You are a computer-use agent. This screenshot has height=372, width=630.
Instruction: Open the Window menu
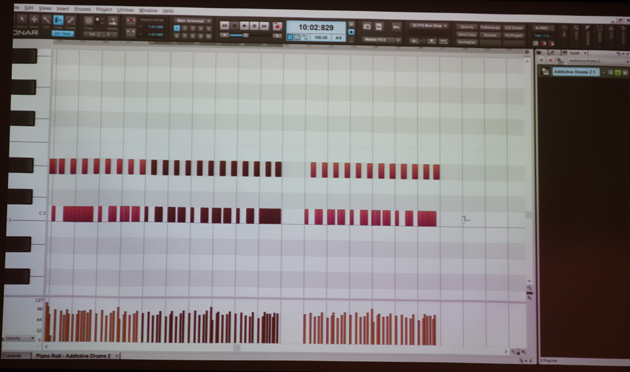coord(148,10)
